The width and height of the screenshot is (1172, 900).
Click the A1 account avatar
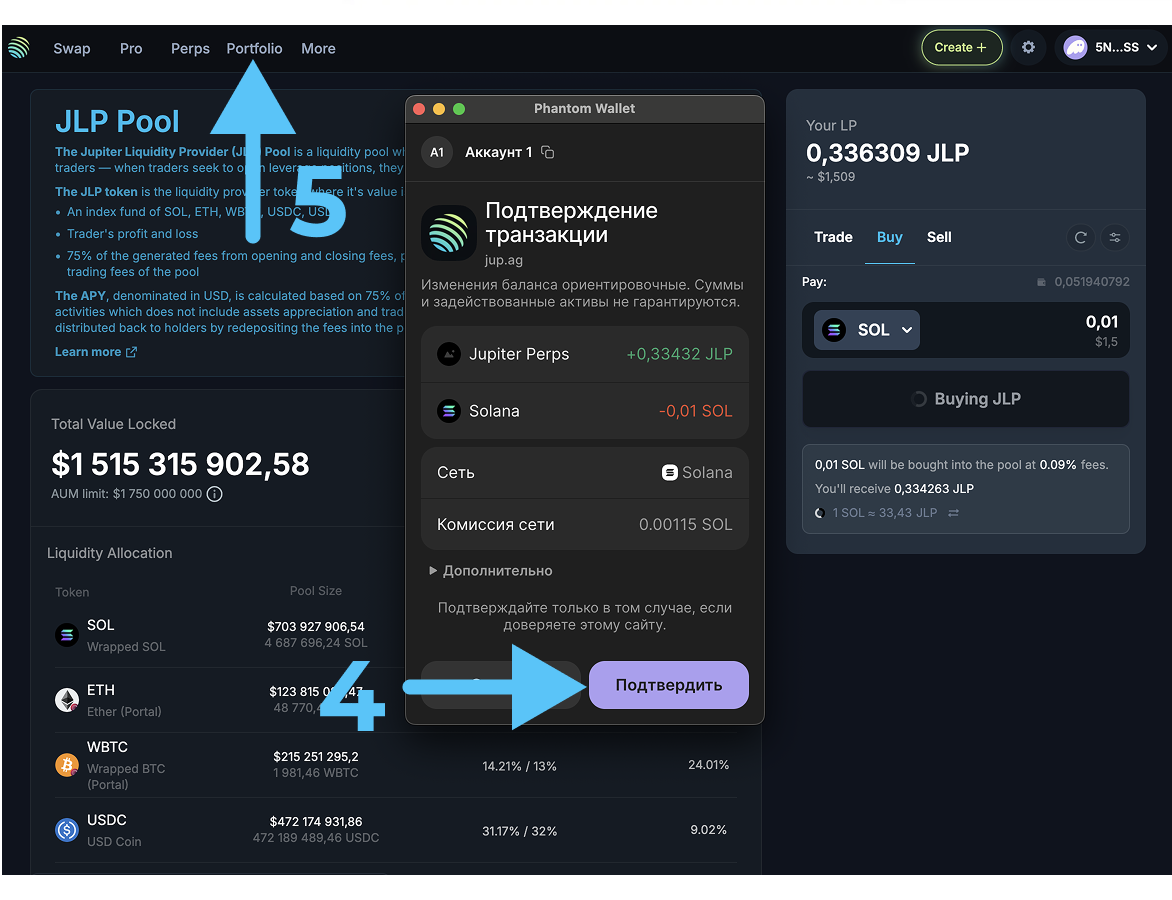[x=436, y=152]
